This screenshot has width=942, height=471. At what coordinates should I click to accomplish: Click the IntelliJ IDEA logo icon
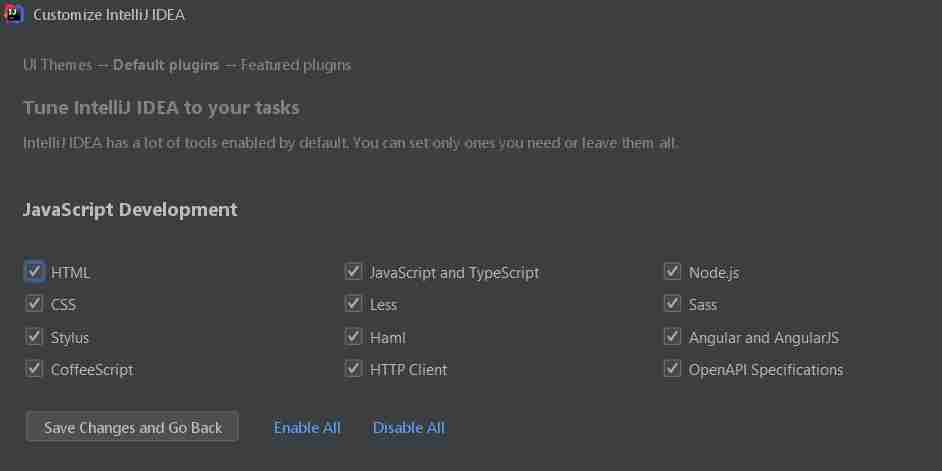coord(14,14)
